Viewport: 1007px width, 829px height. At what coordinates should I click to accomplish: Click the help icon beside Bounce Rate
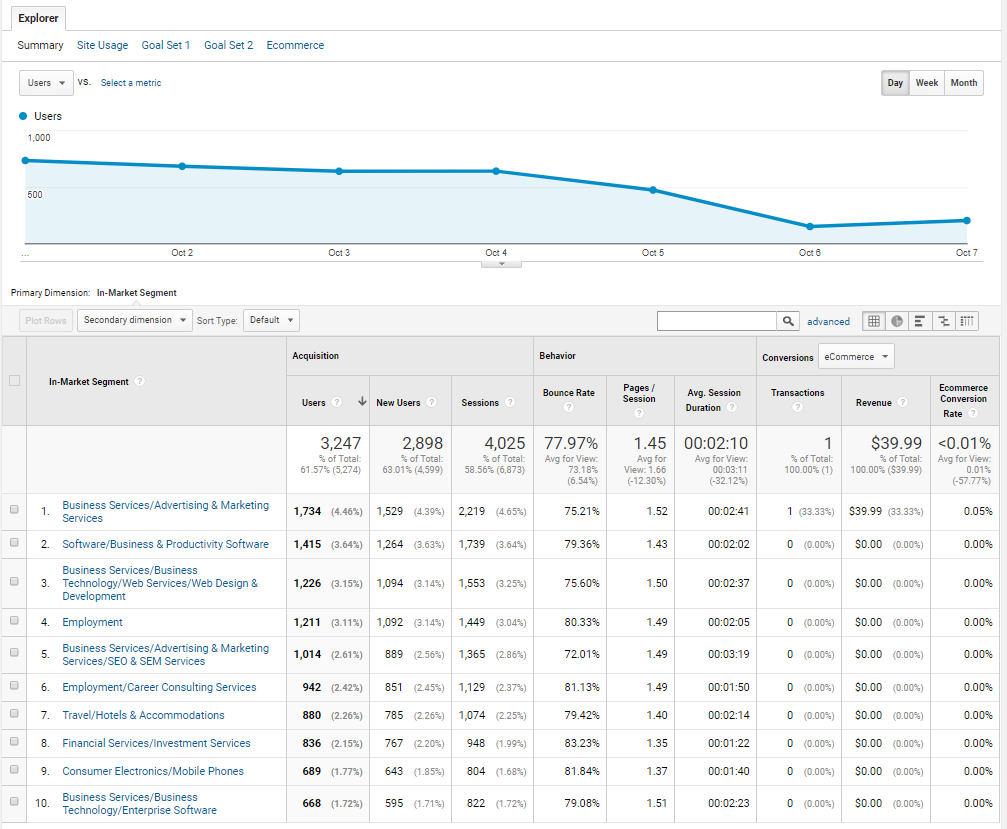[569, 407]
